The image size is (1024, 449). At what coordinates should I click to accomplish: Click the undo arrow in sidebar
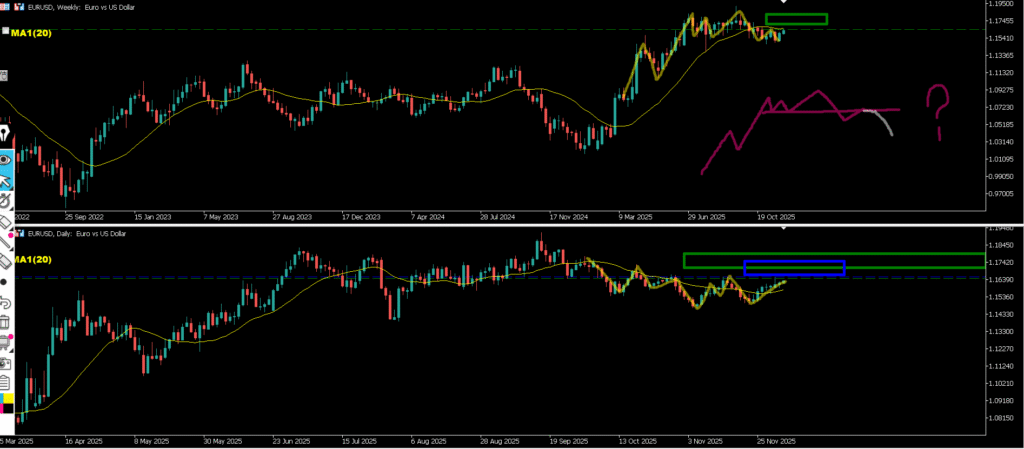click(x=5, y=301)
